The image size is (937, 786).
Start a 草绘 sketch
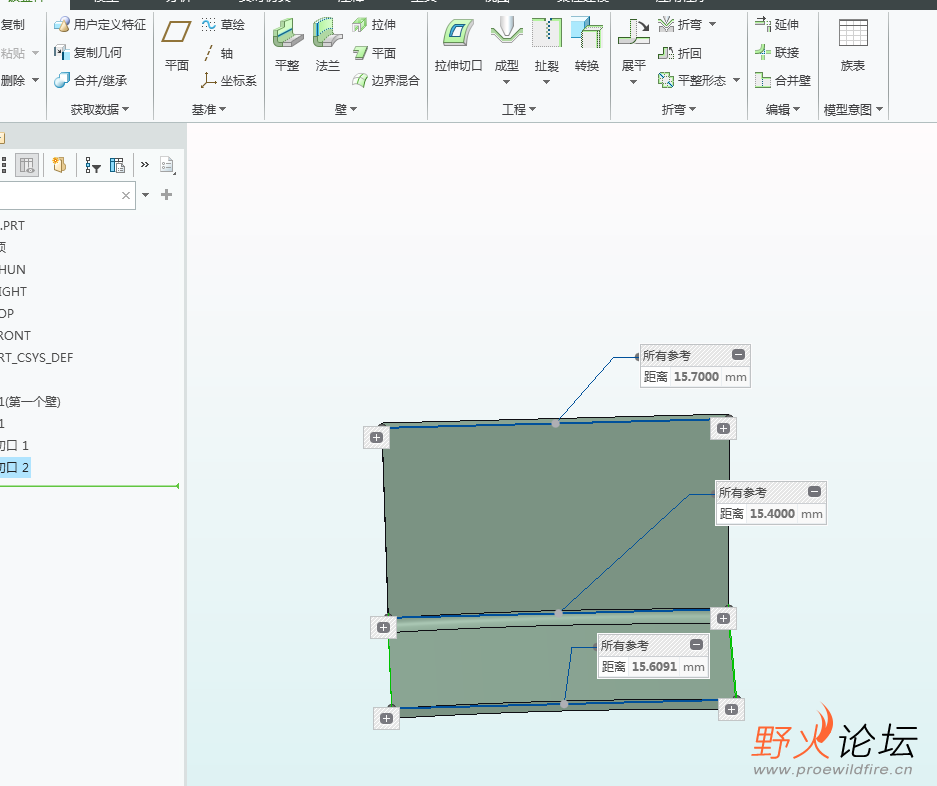click(x=223, y=25)
